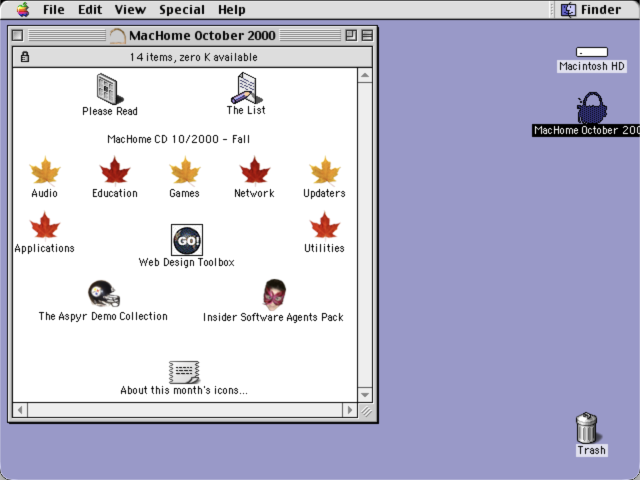This screenshot has height=480, width=640.
Task: Select the Applications leaf folder
Action: pos(45,226)
